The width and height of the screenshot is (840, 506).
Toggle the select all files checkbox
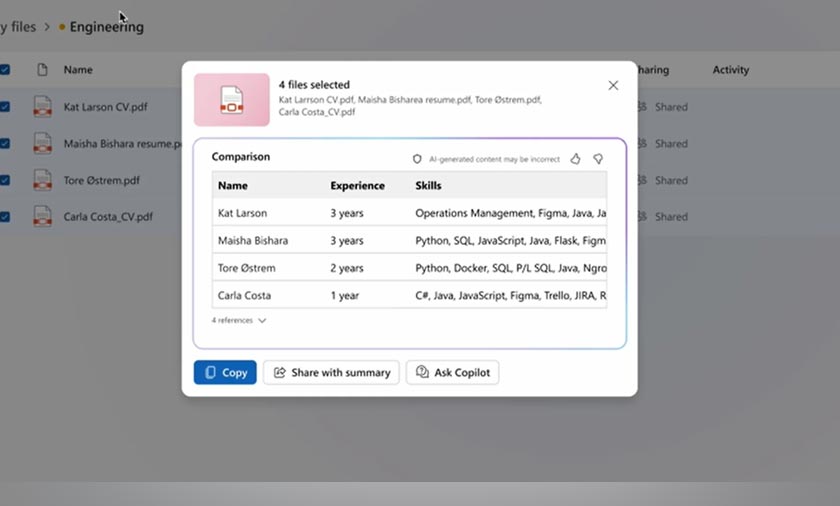click(x=5, y=70)
